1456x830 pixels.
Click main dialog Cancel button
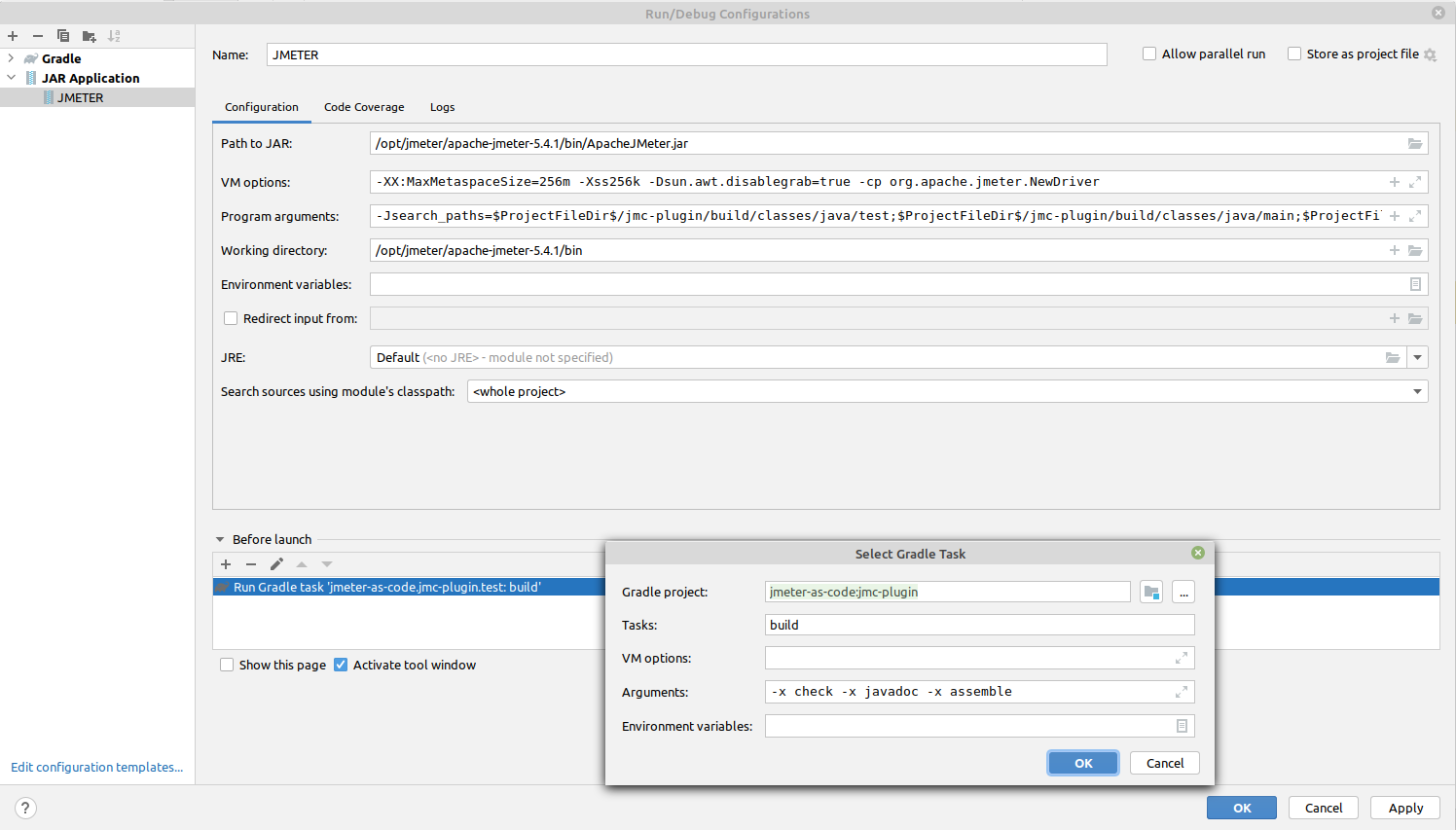[1324, 808]
